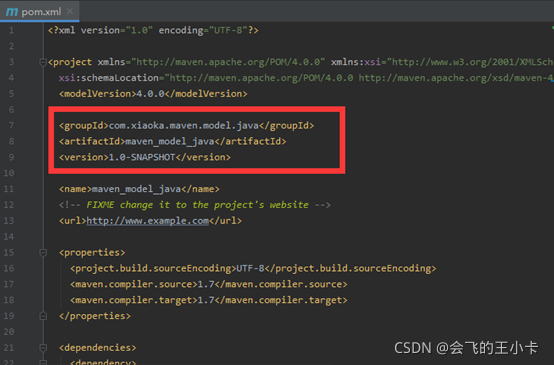
Task: Click the xmlns POM/4.0.0 namespace URL
Action: (229, 62)
